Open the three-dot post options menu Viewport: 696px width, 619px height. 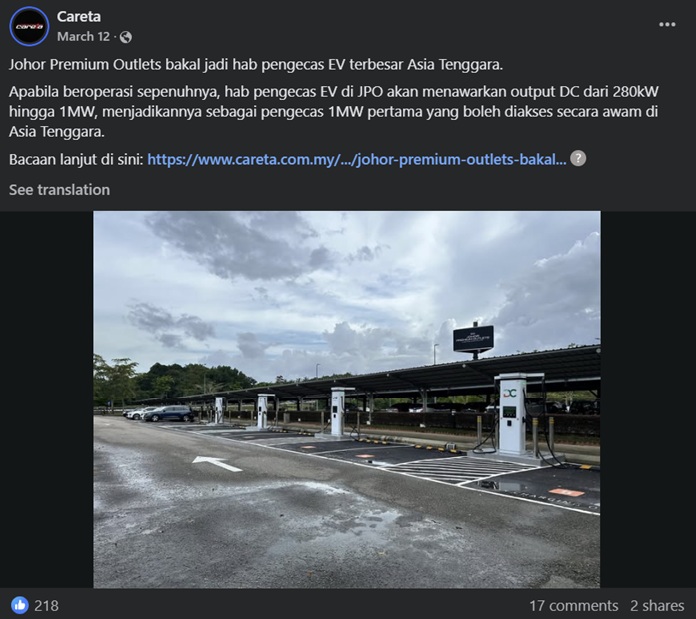[x=667, y=24]
